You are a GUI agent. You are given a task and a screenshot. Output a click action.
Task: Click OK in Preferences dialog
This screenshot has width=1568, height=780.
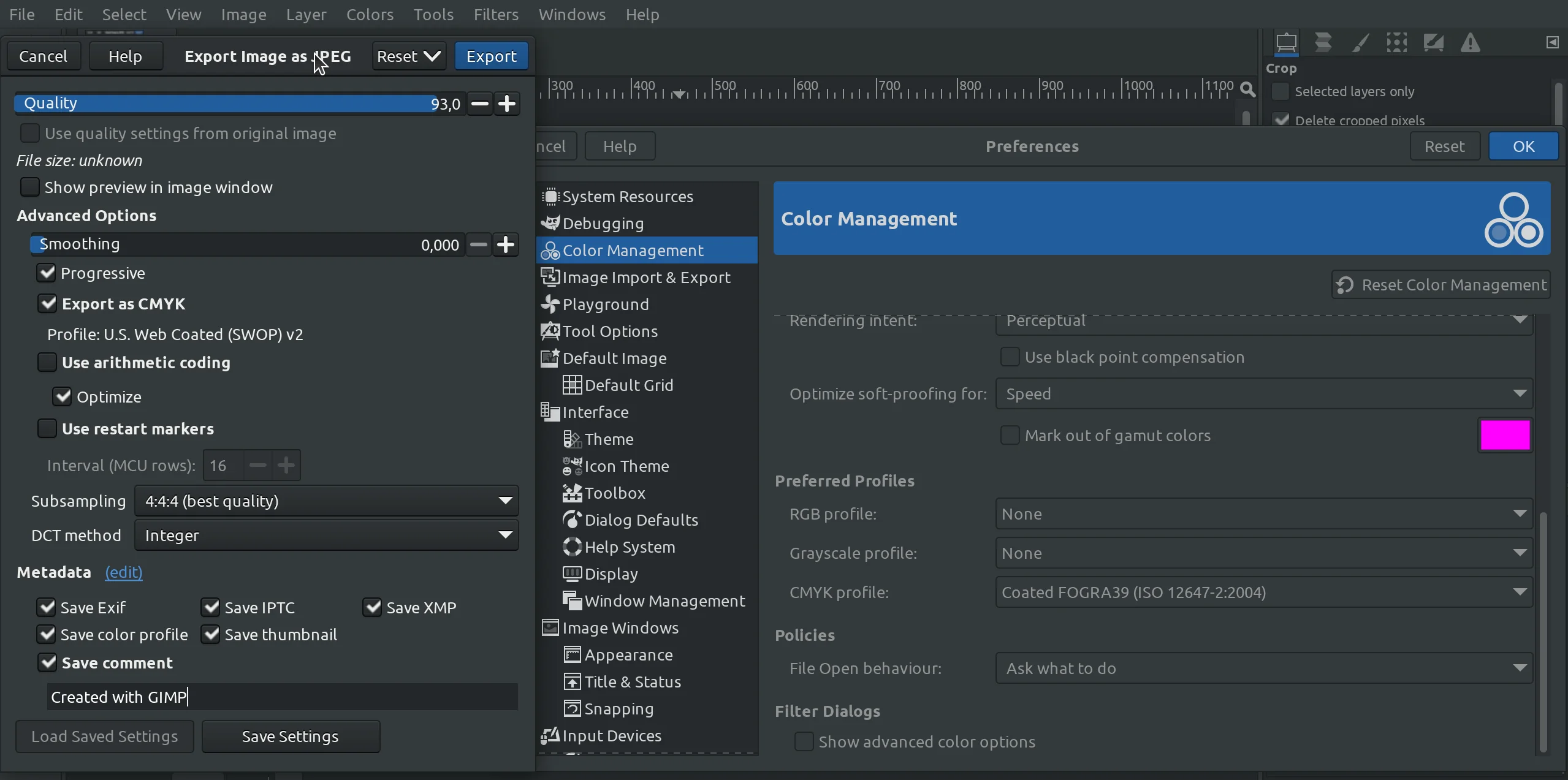coord(1523,146)
